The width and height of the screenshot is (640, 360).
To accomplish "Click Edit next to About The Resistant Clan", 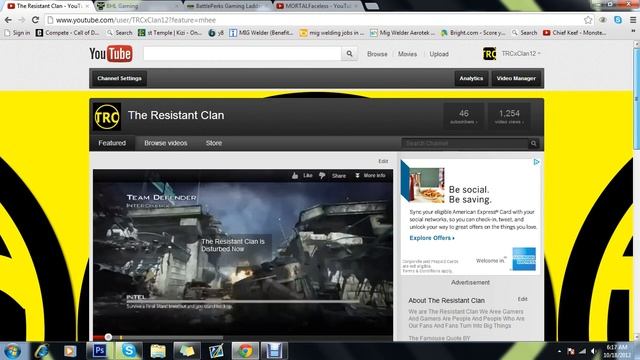I will click(x=522, y=299).
